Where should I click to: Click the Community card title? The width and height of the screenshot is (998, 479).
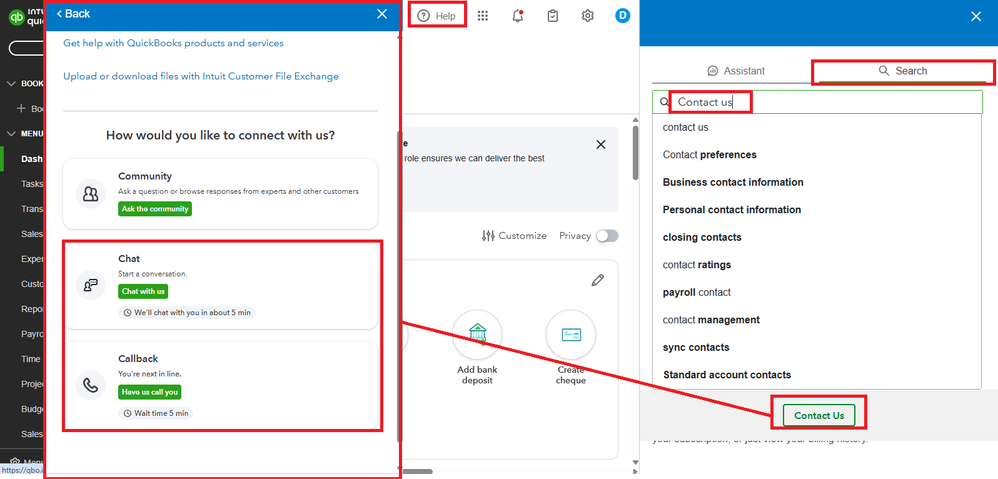coord(145,176)
